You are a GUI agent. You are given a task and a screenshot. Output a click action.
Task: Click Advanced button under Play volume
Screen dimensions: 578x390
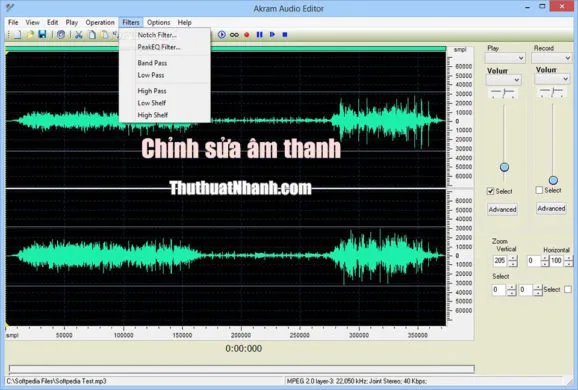point(502,209)
